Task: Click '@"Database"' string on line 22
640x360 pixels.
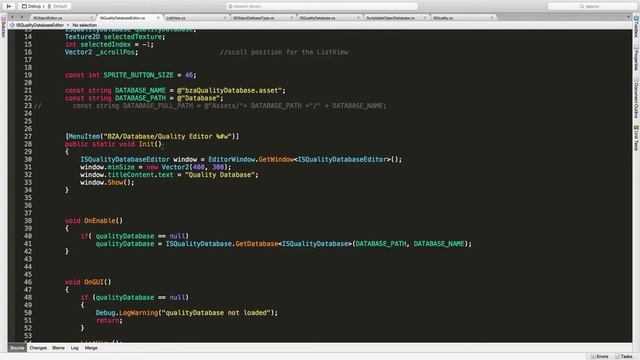Action: click(x=198, y=98)
